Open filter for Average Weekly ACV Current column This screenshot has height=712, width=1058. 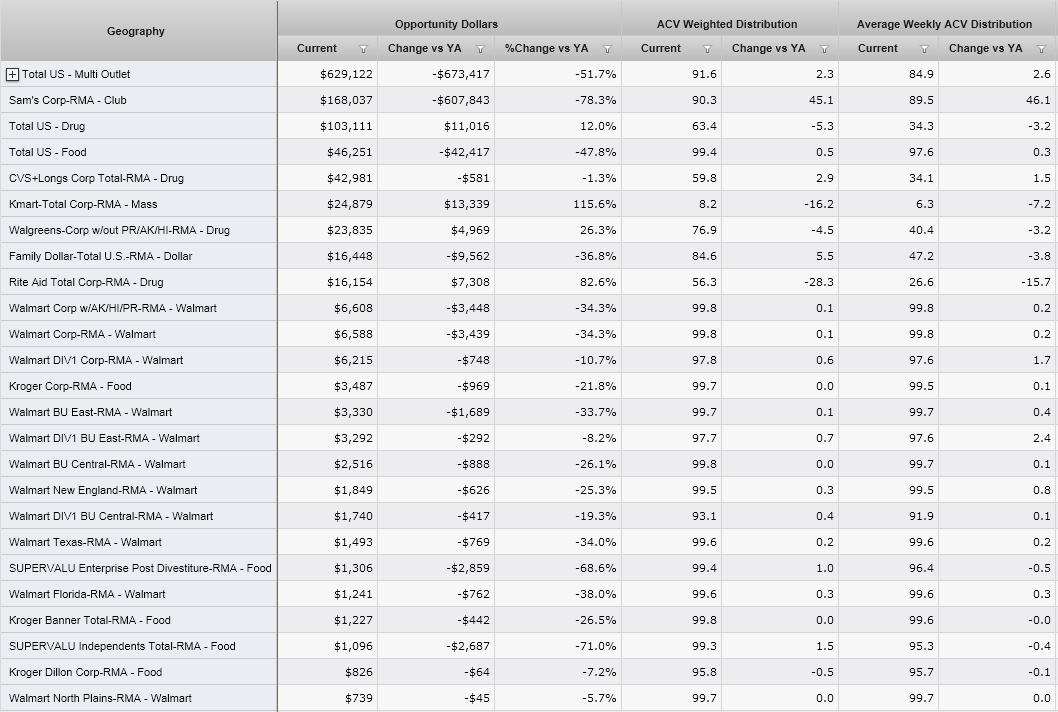tap(924, 49)
